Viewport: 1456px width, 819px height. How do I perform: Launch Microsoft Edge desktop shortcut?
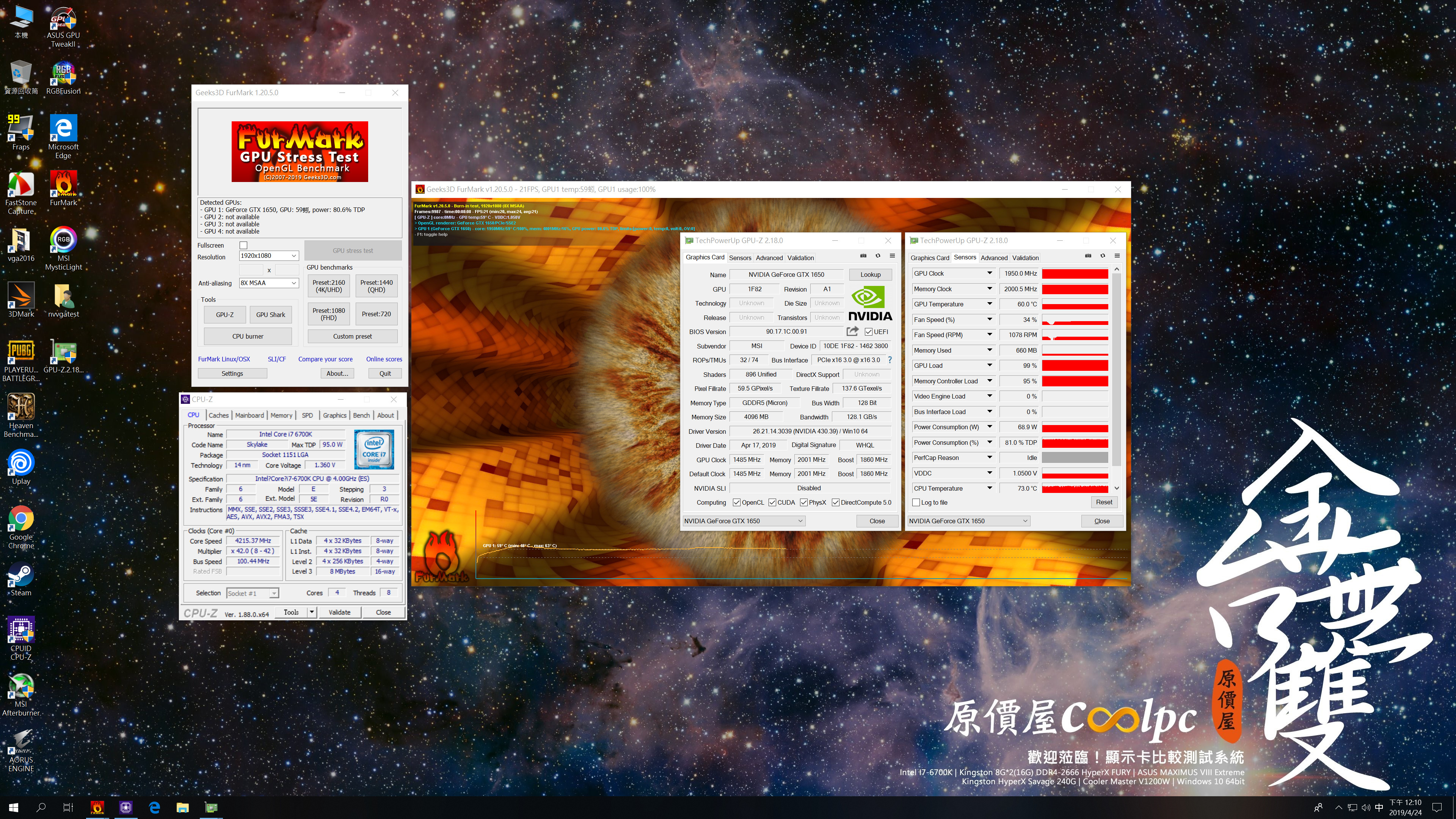point(63,137)
